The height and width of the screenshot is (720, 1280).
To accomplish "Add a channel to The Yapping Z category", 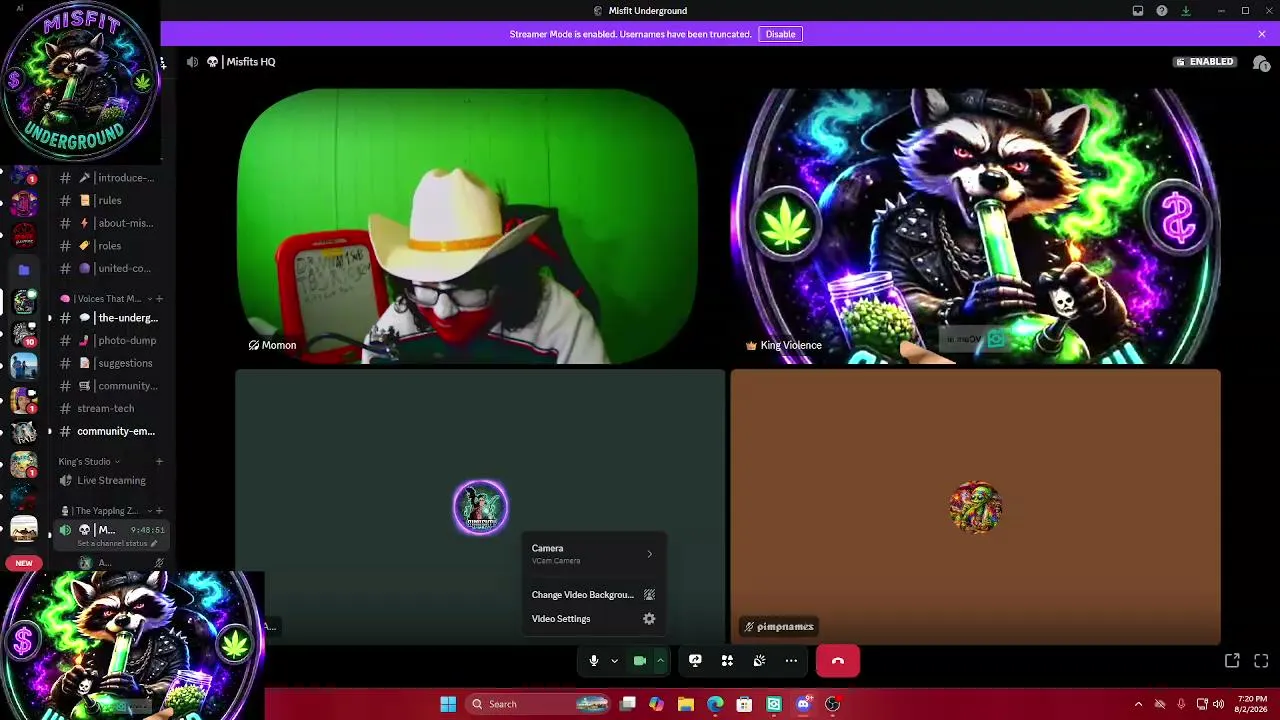I will pos(159,511).
